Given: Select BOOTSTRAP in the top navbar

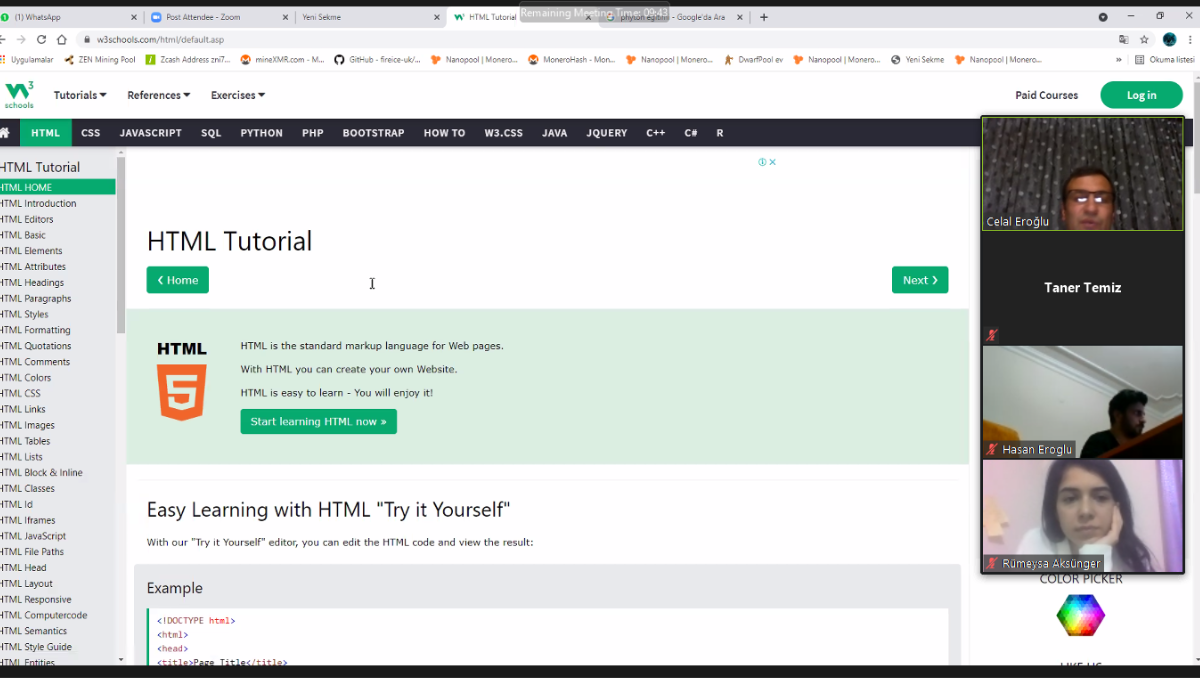Looking at the screenshot, I should [374, 133].
